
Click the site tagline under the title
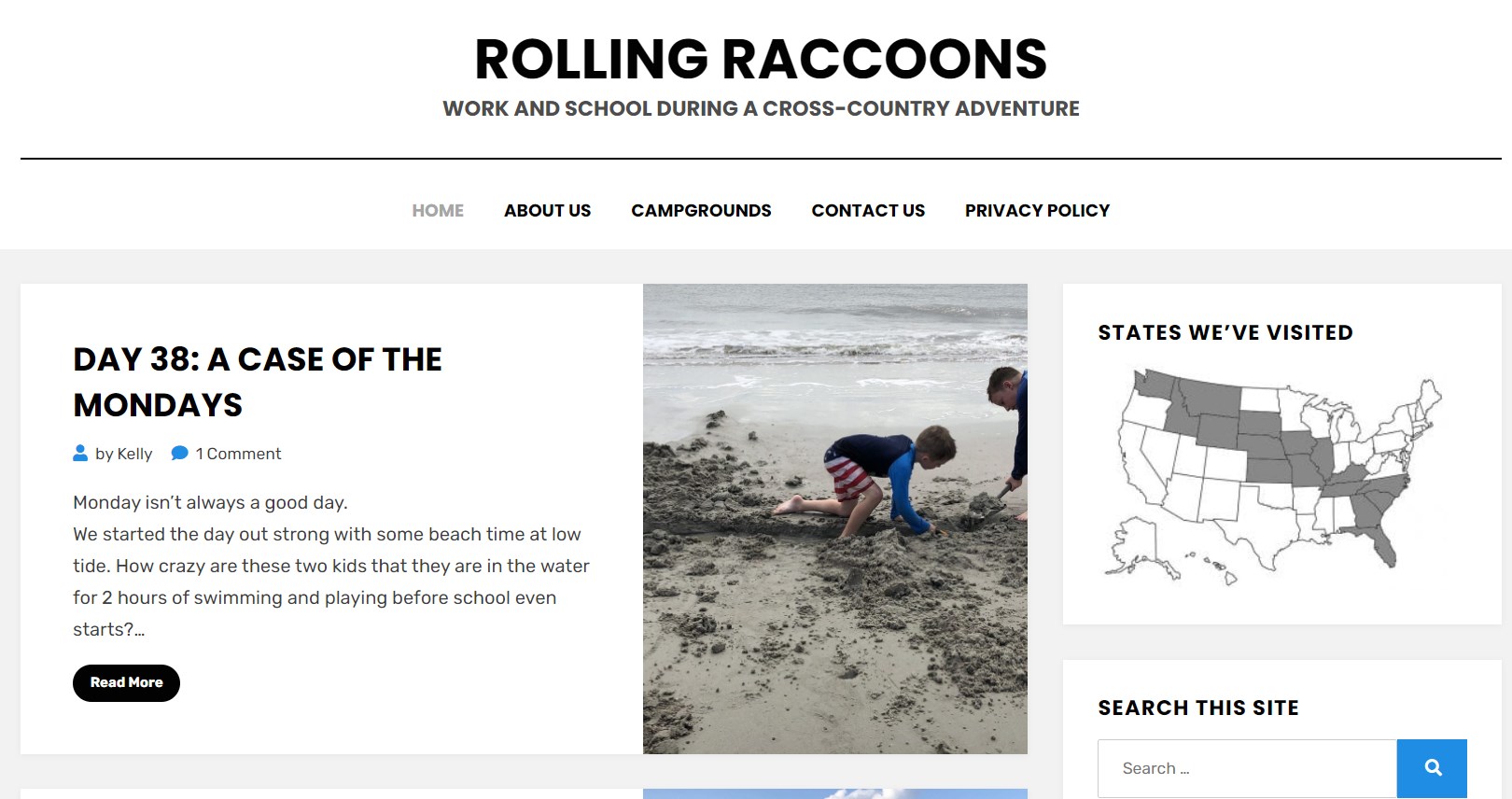pyautogui.click(x=761, y=109)
